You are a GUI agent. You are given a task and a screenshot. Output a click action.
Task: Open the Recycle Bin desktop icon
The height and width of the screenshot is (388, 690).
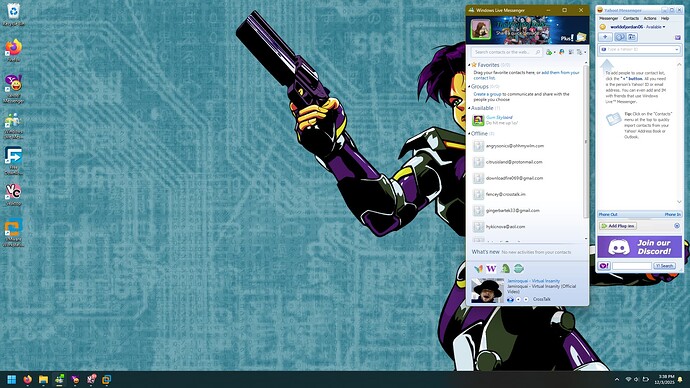click(14, 15)
